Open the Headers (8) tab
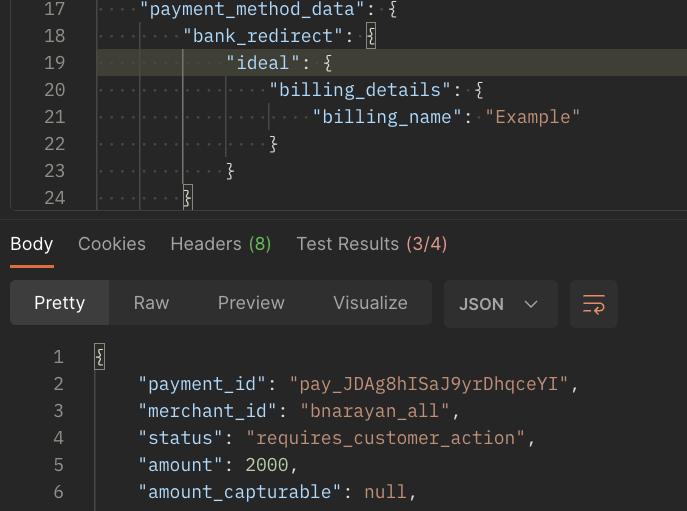 [221, 244]
